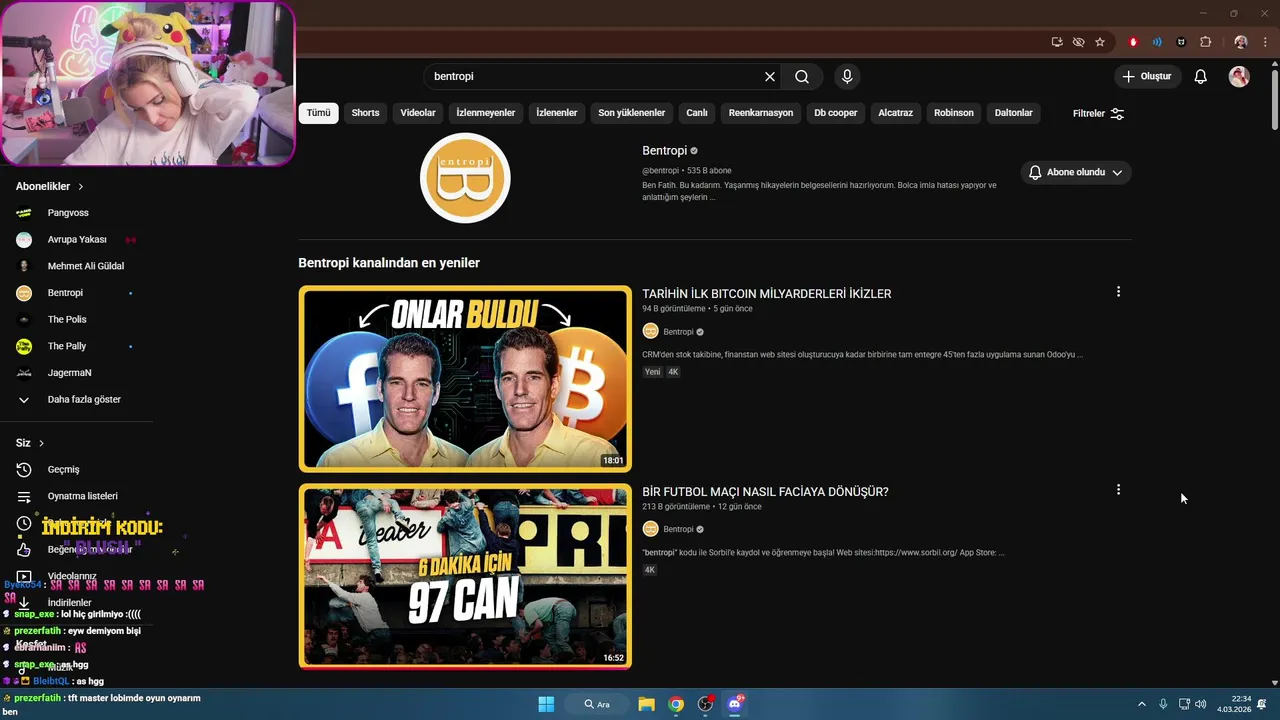Screen dimensions: 1280x720
Task: Open the black cat extension icon
Action: click(x=1181, y=42)
